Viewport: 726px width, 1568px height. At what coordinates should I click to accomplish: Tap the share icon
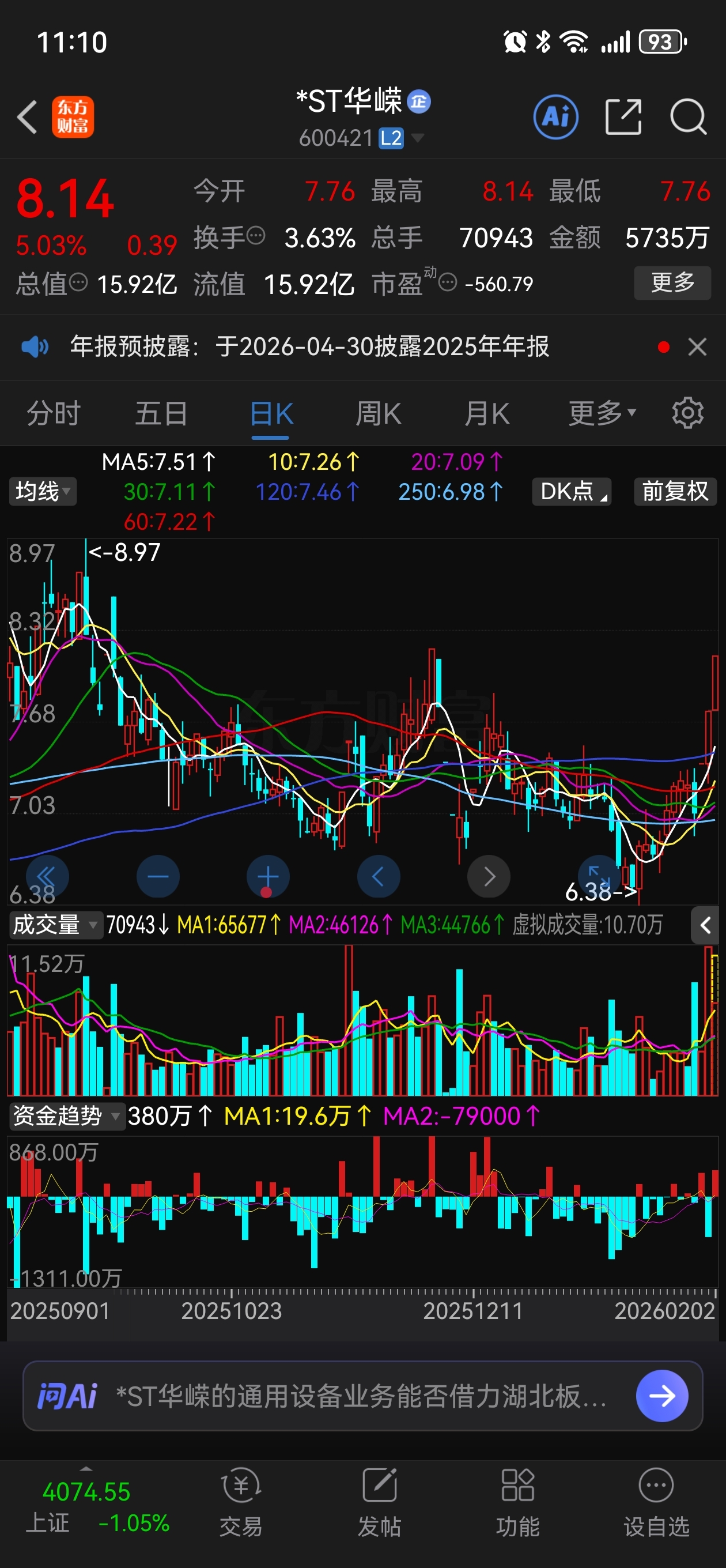[x=624, y=117]
